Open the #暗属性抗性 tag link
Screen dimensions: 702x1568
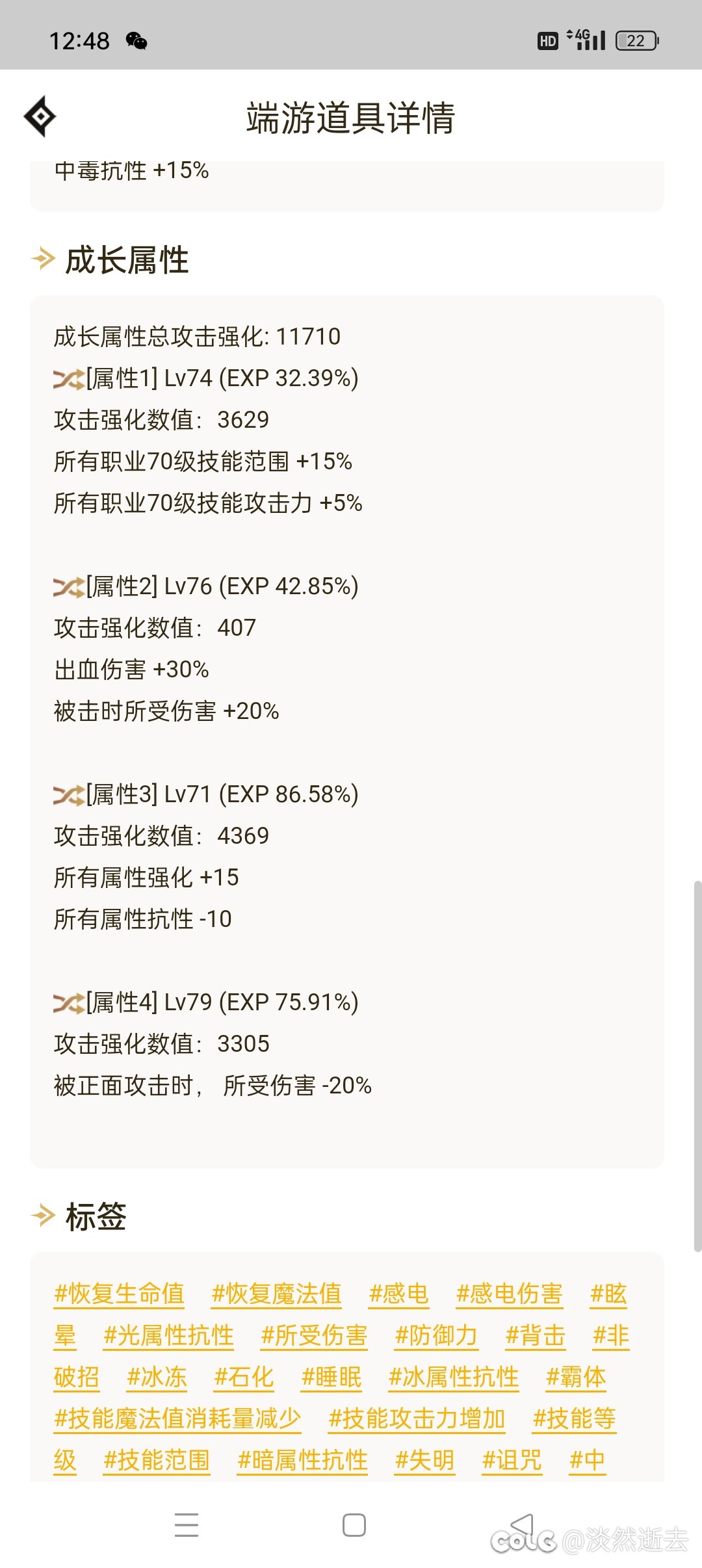click(303, 1459)
